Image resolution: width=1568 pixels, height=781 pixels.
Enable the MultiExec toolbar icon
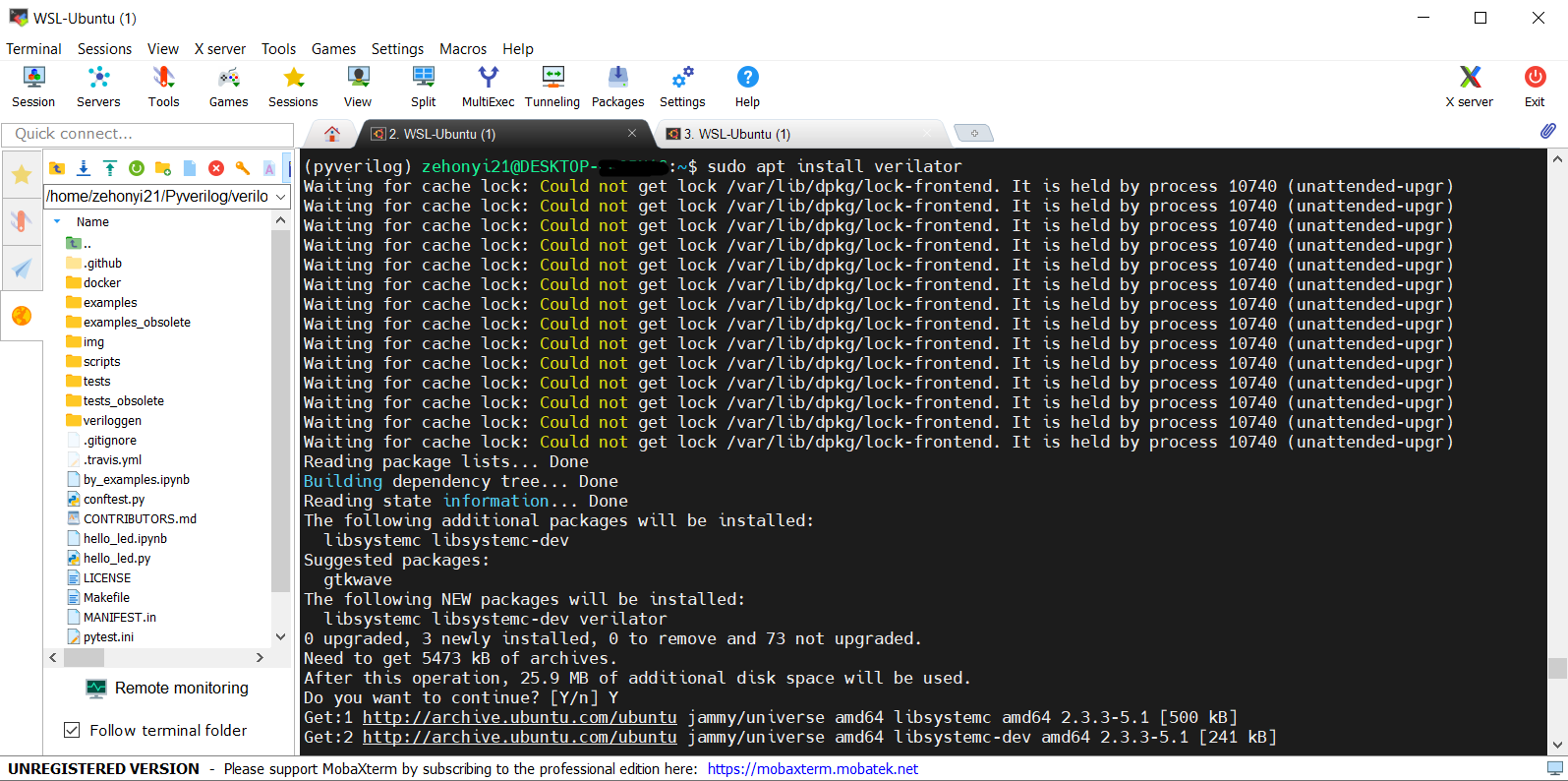[x=488, y=87]
